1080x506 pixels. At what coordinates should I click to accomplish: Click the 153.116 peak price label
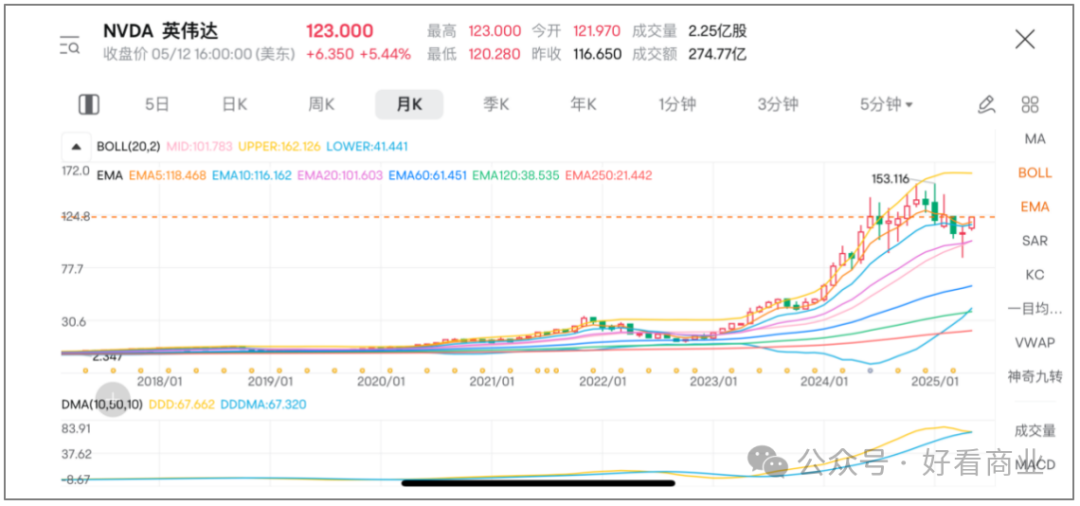[x=893, y=178]
